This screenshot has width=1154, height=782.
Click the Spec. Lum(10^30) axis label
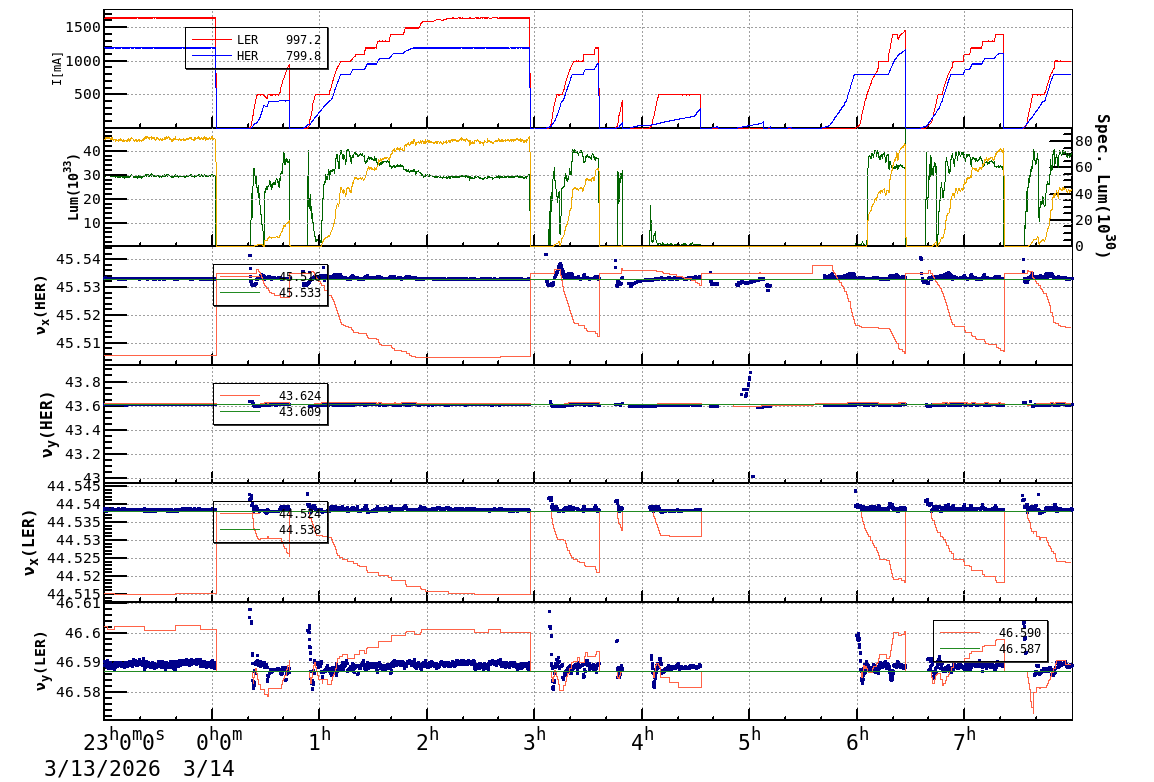(1102, 185)
